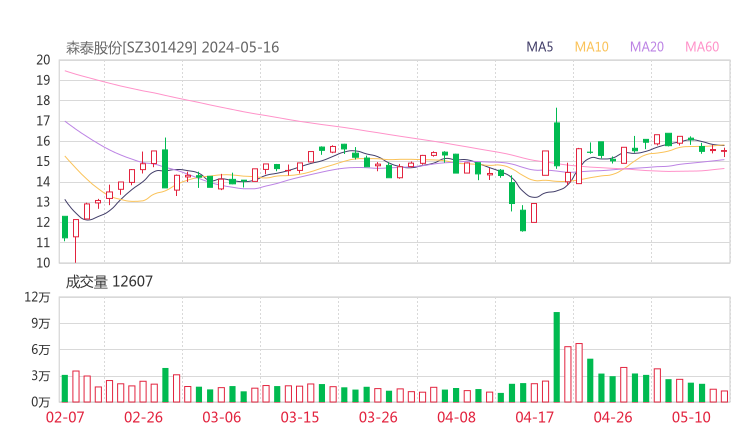Click the 04-08 date label
The image size is (740, 440).
pyautogui.click(x=456, y=417)
